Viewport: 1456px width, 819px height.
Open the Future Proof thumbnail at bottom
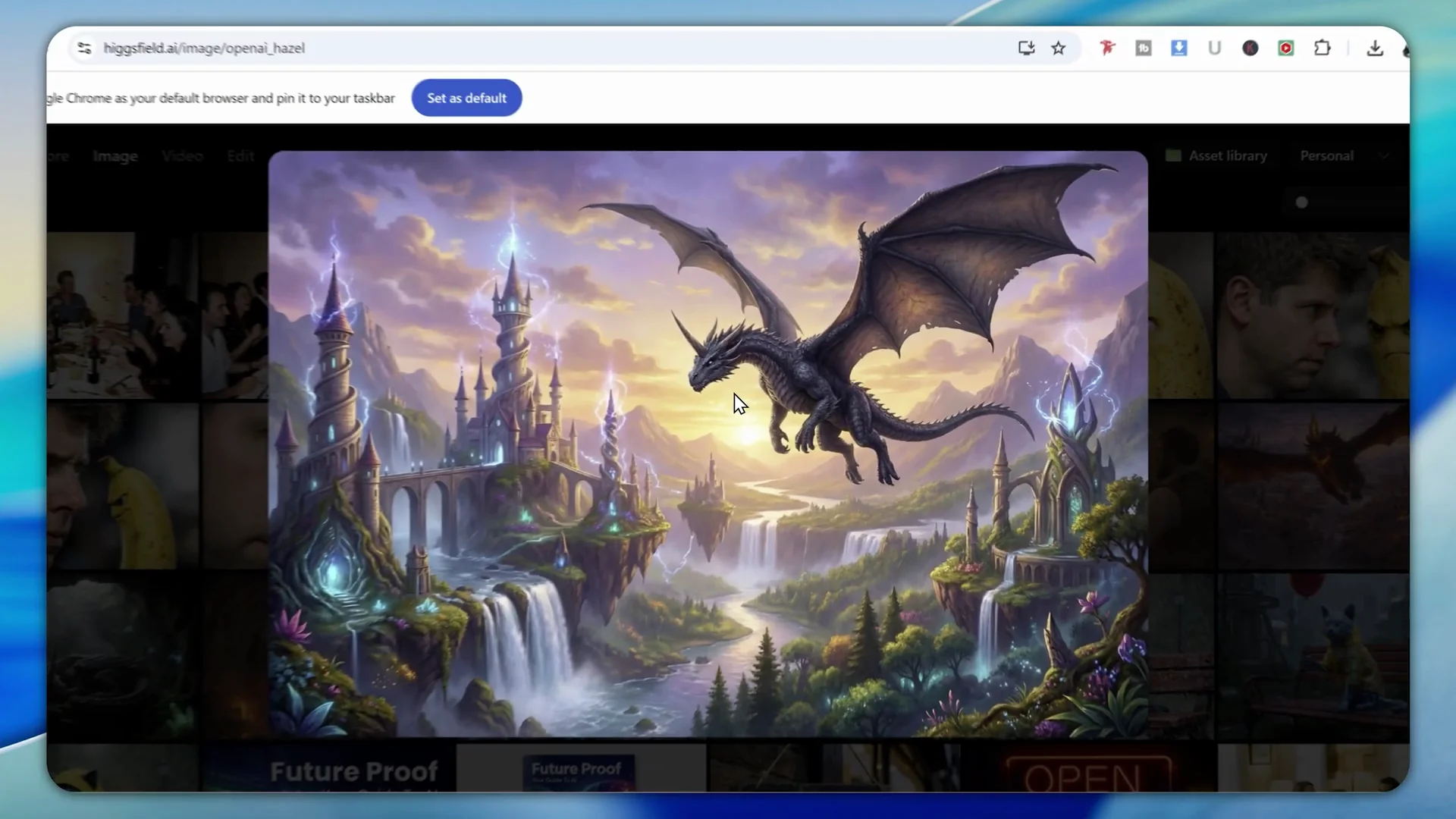coord(353,770)
